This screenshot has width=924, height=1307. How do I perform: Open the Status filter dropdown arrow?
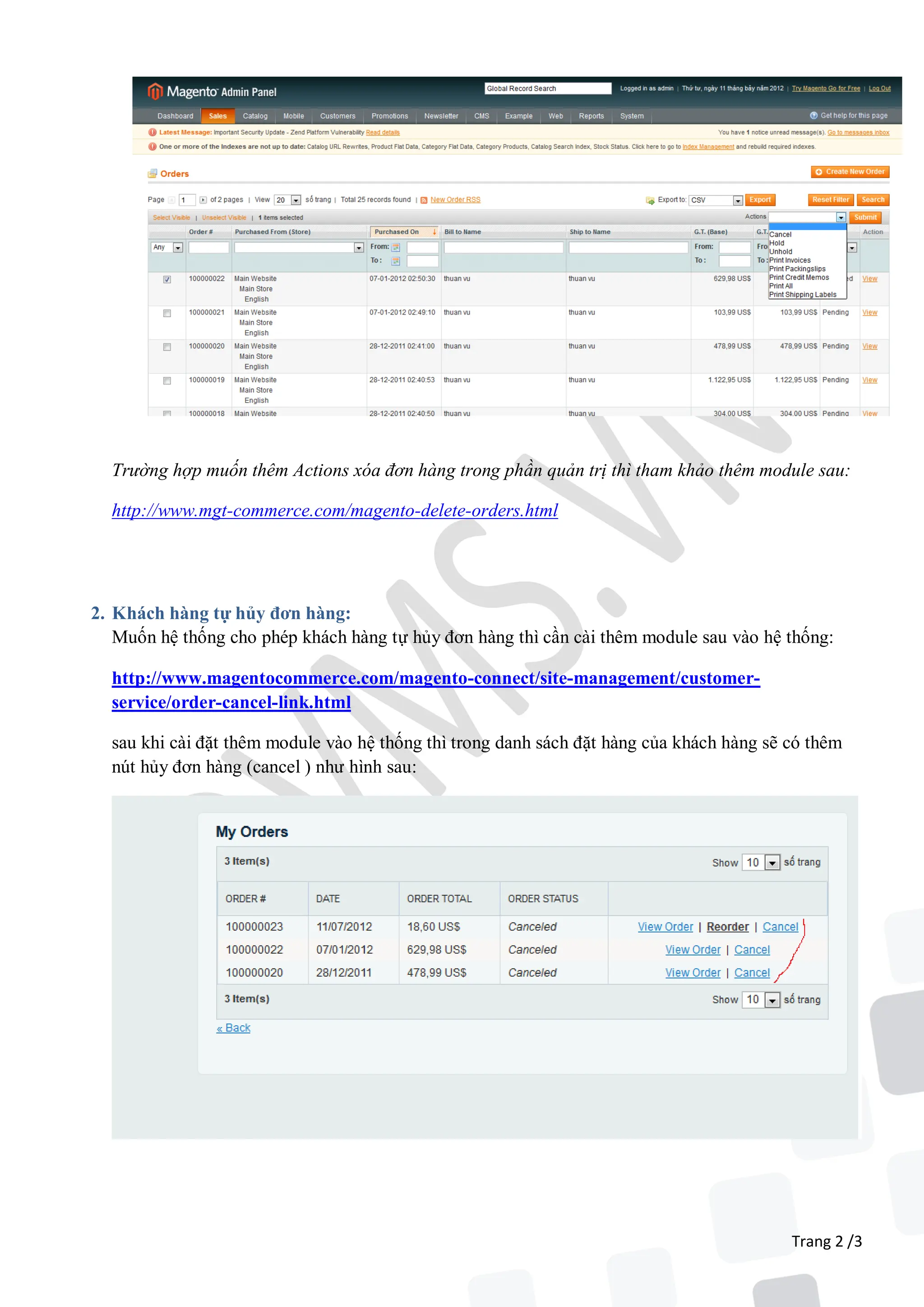pyautogui.click(x=852, y=248)
